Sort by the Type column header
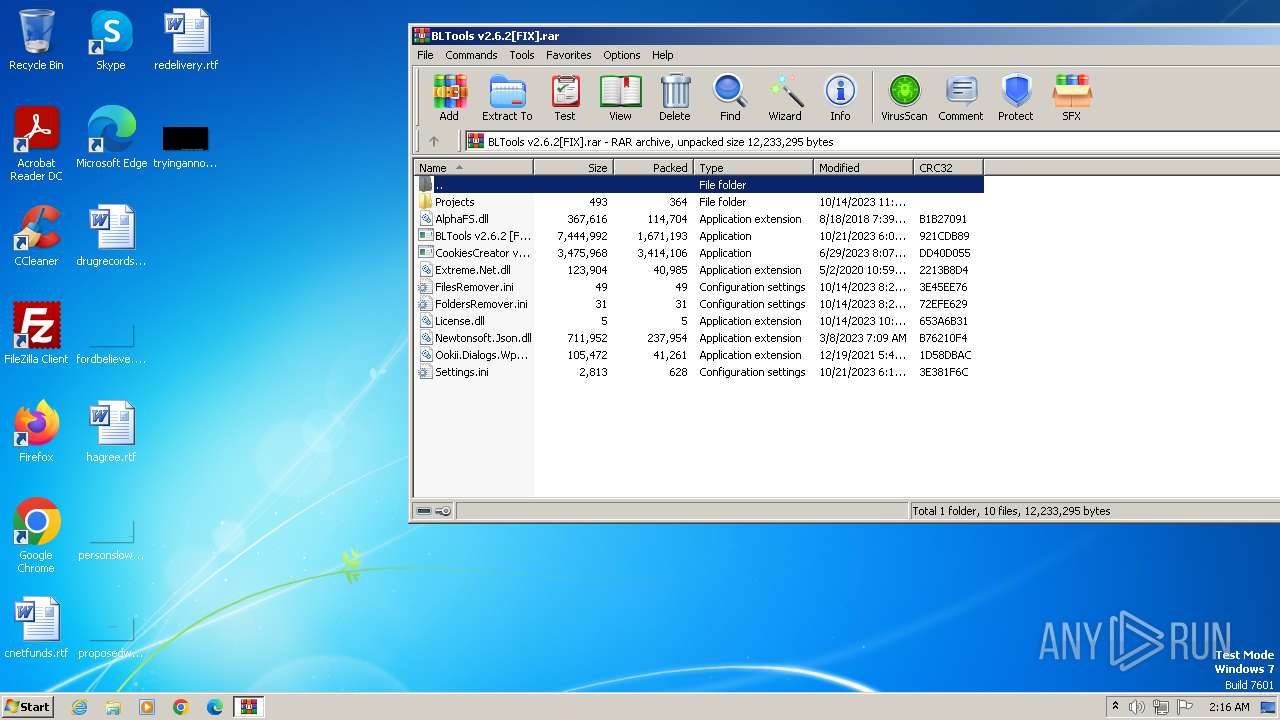The image size is (1280, 720). click(x=754, y=168)
